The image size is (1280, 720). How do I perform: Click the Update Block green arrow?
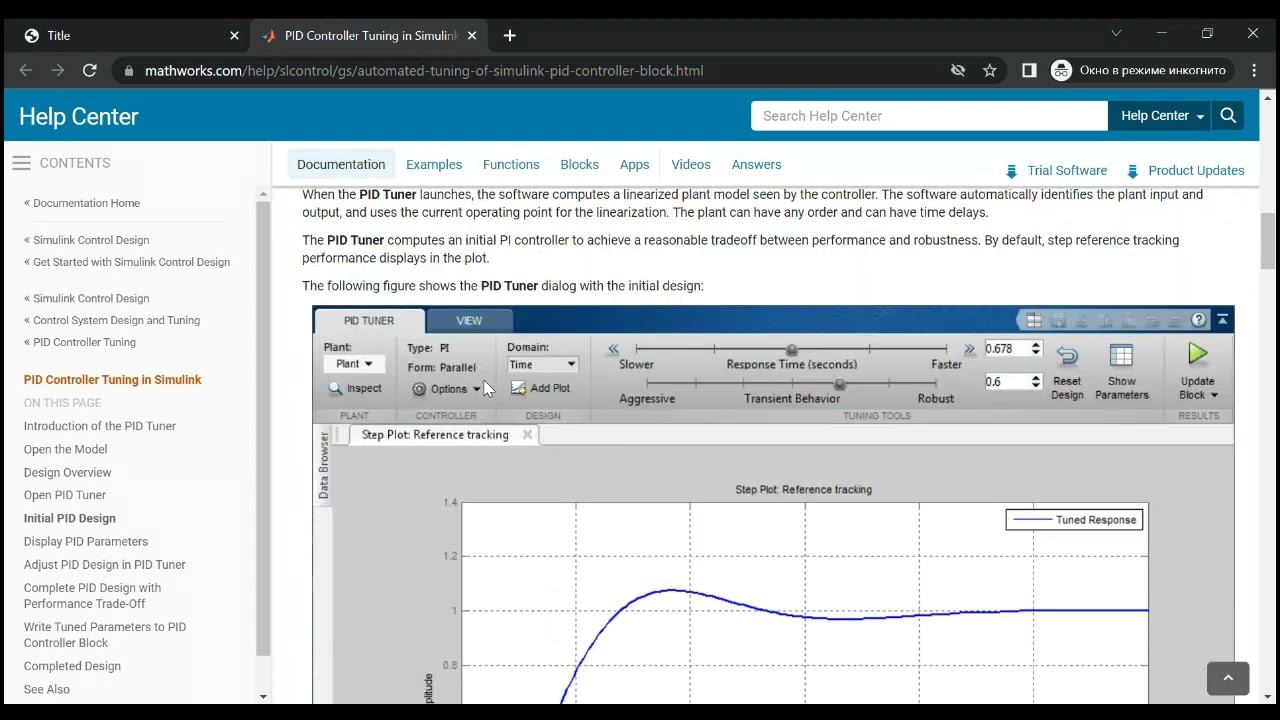(1197, 354)
